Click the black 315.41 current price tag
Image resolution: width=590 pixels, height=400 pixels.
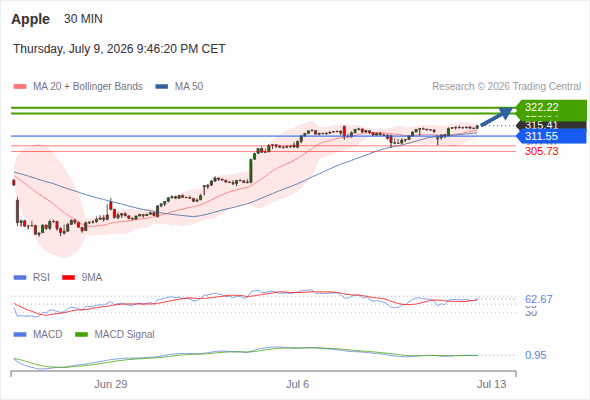coord(551,125)
